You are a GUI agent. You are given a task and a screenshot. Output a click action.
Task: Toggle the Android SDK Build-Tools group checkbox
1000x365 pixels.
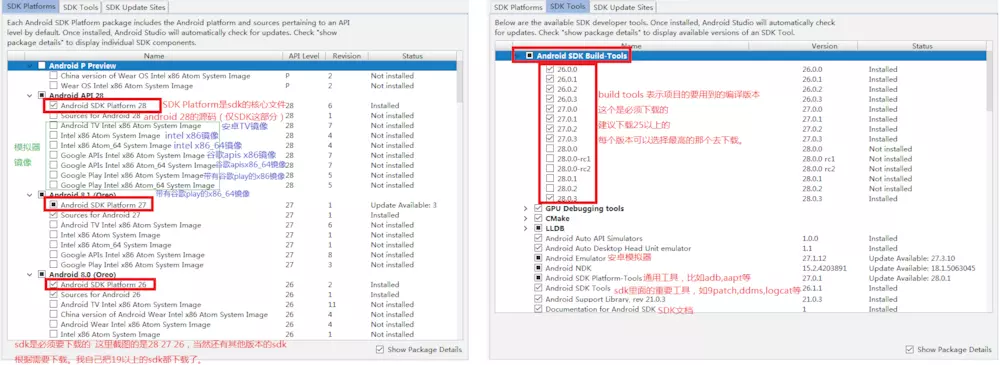point(529,56)
